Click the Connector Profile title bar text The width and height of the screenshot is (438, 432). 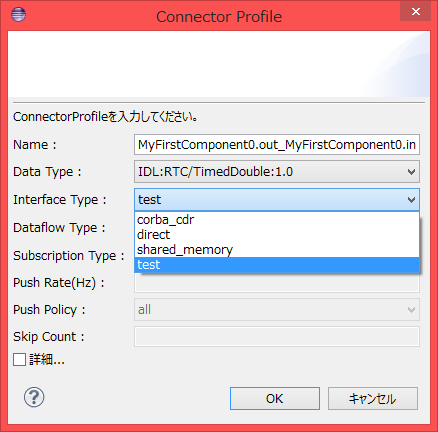coord(219,17)
